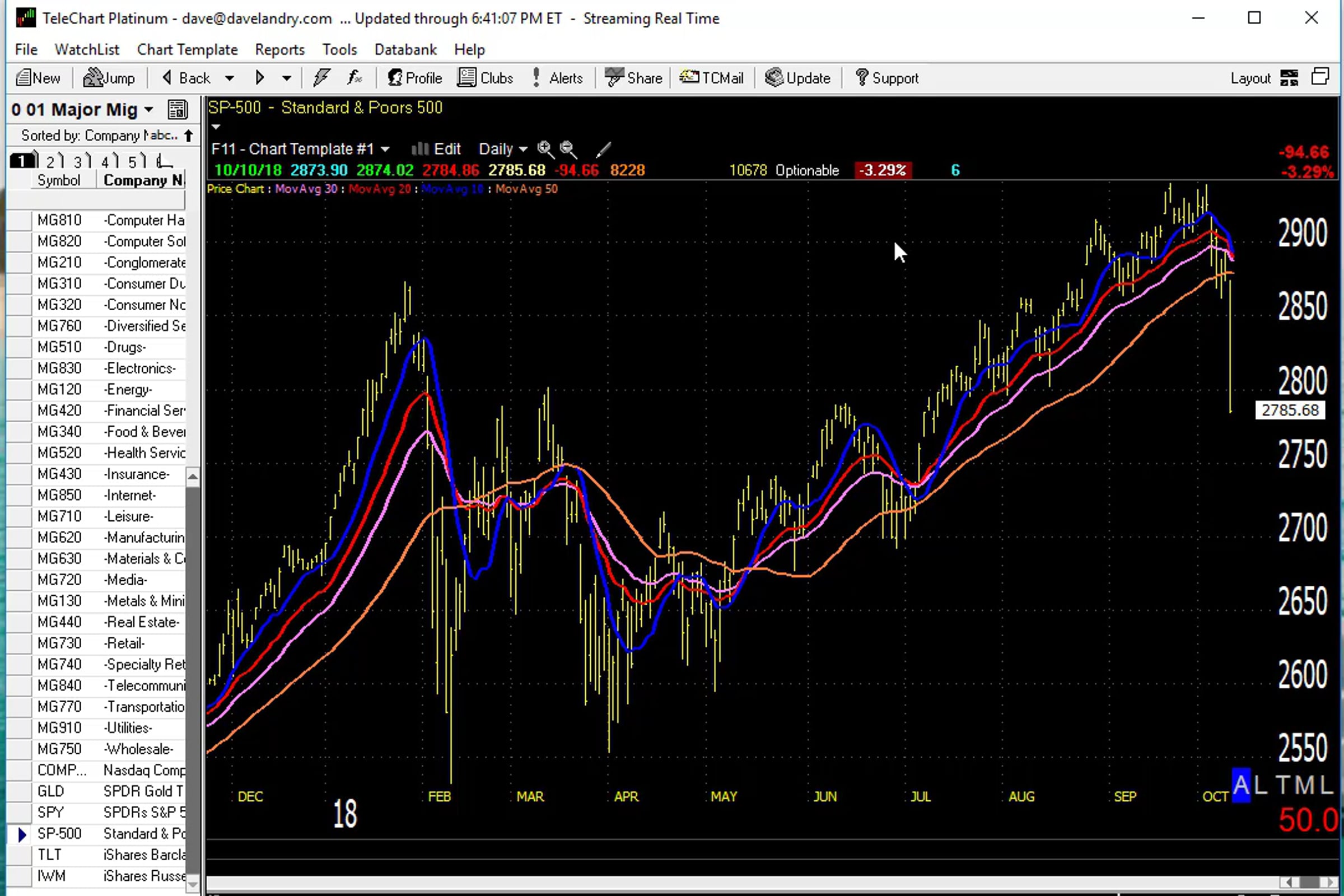The height and width of the screenshot is (896, 1344).
Task: Select the drawing pencil tool icon
Action: pyautogui.click(x=603, y=150)
